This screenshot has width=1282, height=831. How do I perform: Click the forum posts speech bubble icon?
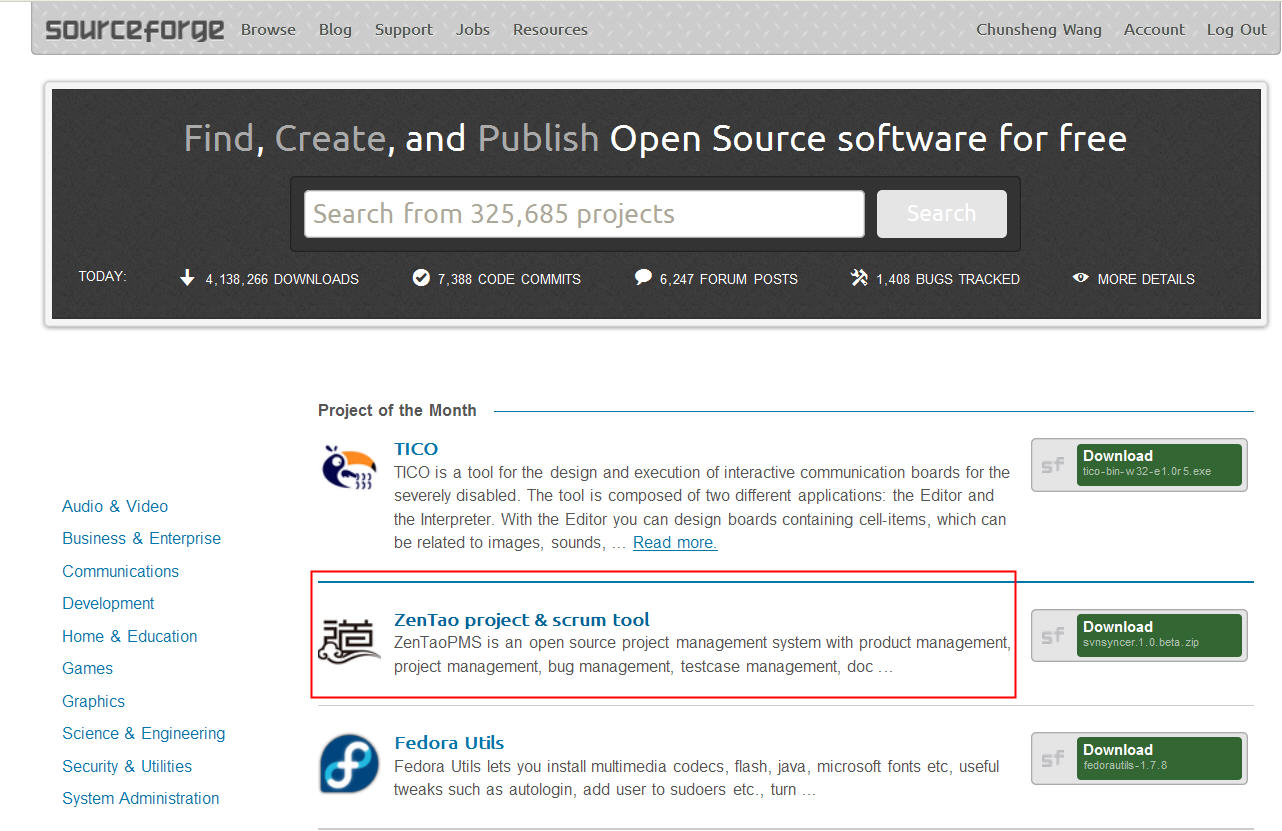[643, 278]
